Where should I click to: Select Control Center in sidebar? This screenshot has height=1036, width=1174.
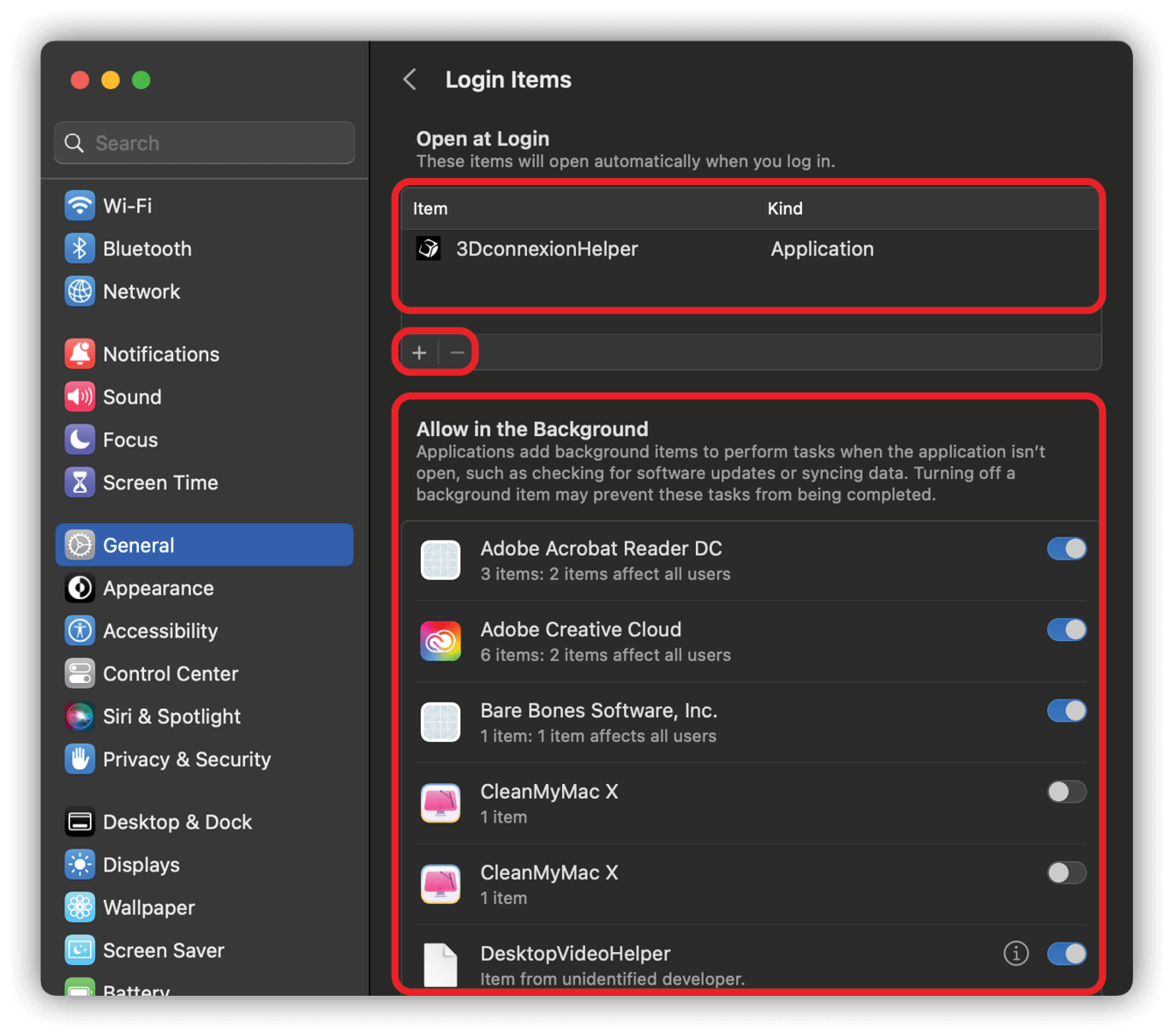click(204, 674)
